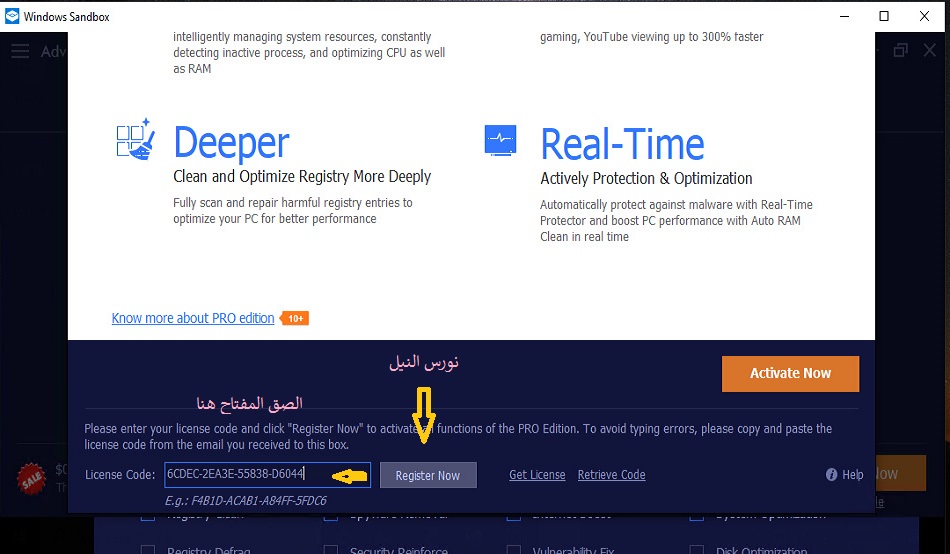Image resolution: width=950 pixels, height=554 pixels.
Task: Click restore icon of background app window
Action: (x=901, y=50)
